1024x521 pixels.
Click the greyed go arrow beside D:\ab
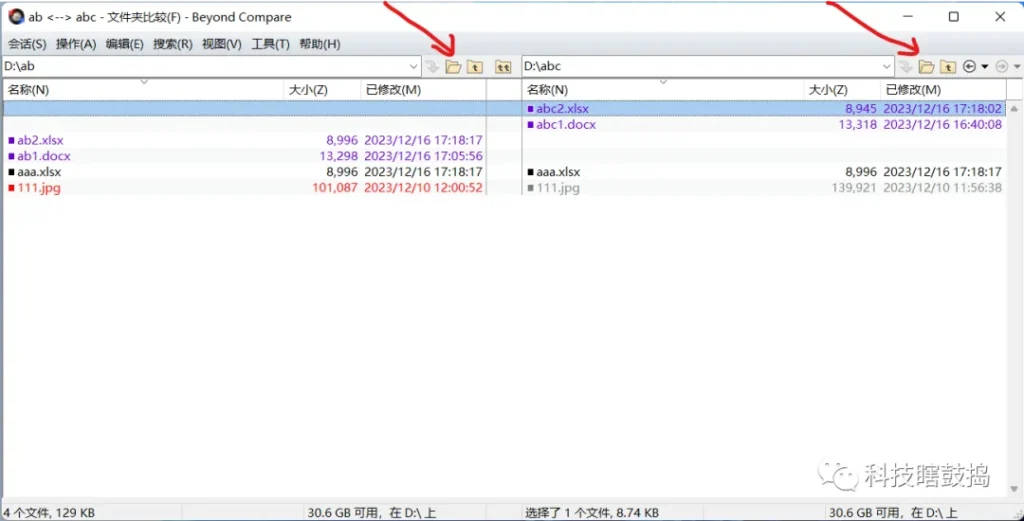432,67
